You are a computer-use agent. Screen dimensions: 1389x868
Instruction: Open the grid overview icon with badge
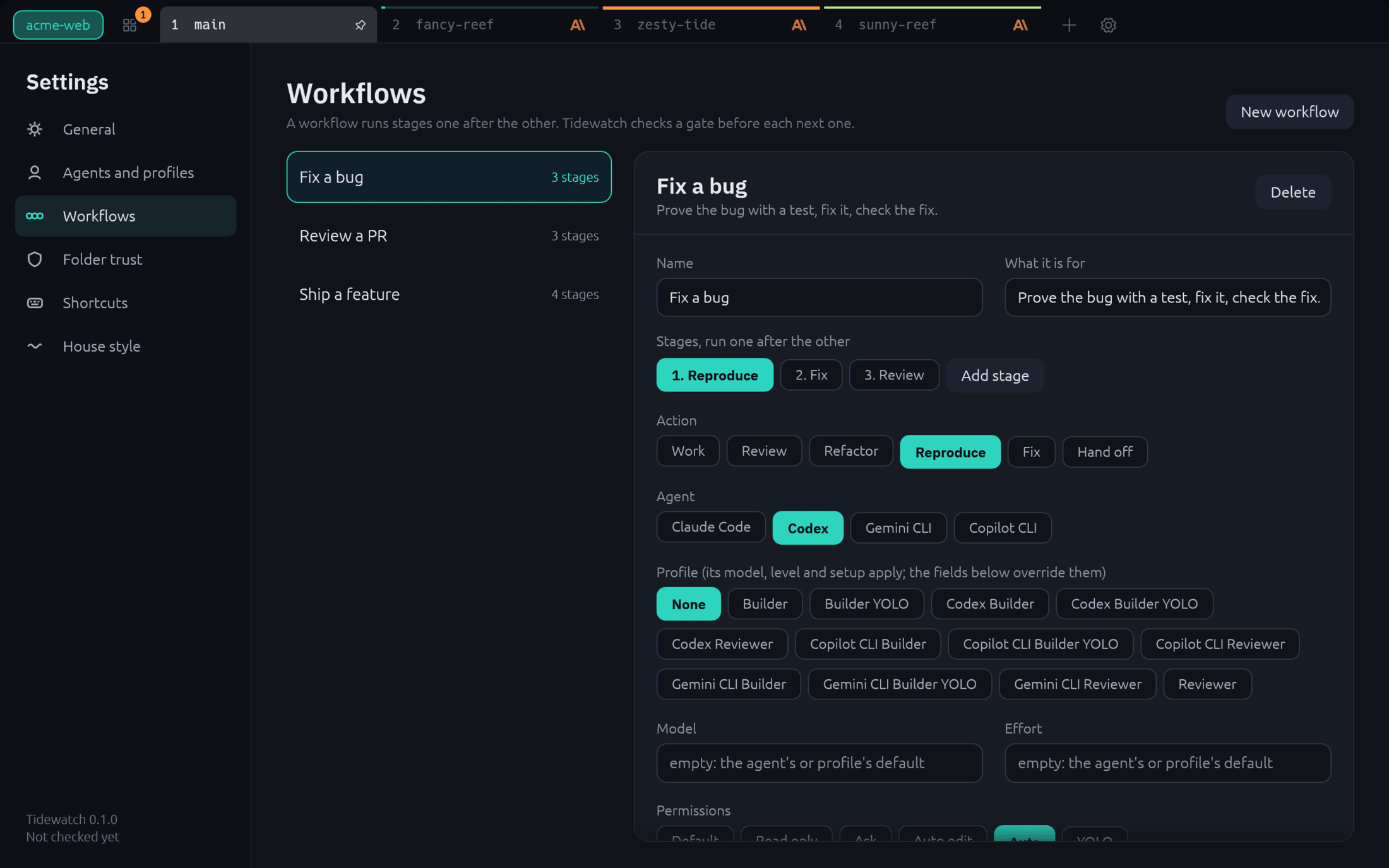(x=129, y=25)
